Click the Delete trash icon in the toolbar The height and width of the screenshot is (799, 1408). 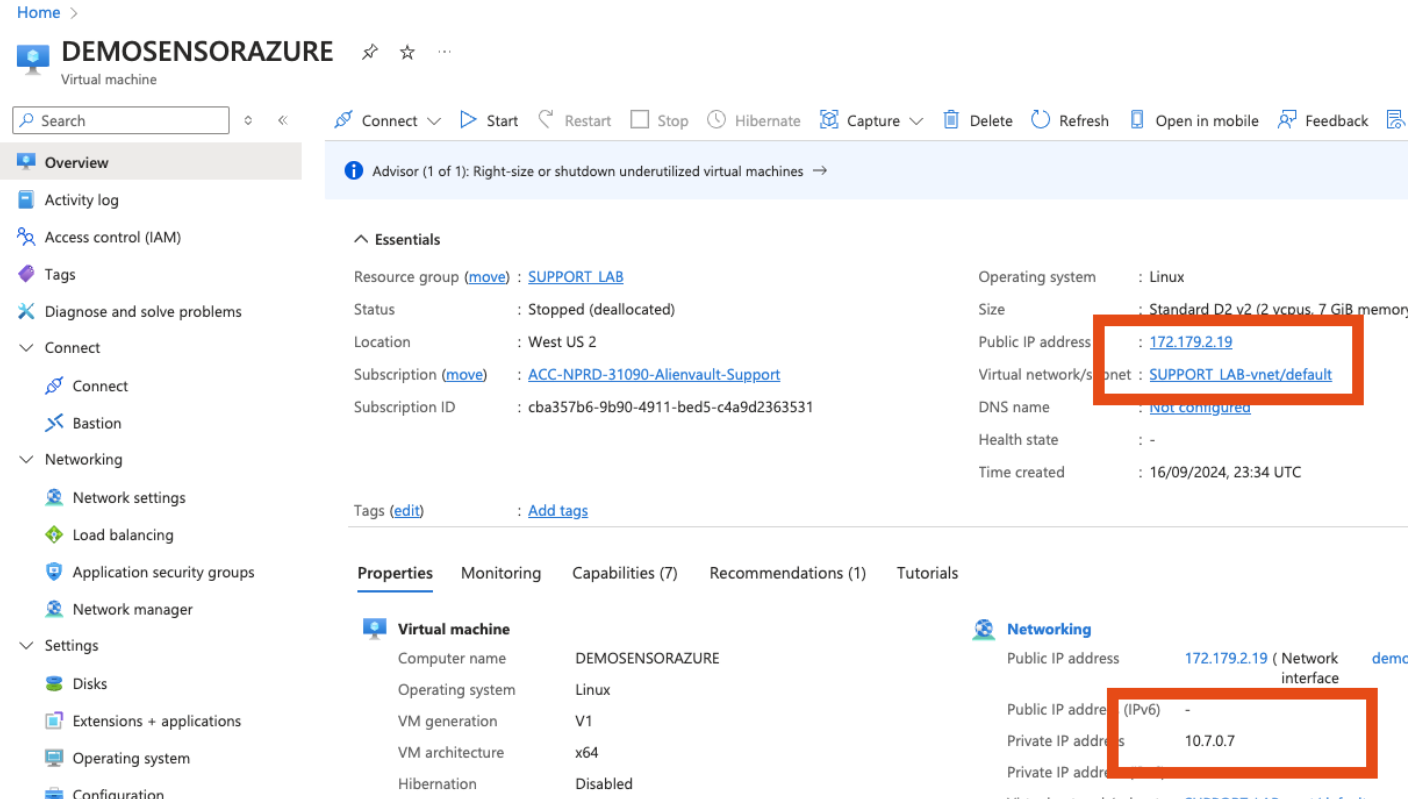(x=951, y=120)
